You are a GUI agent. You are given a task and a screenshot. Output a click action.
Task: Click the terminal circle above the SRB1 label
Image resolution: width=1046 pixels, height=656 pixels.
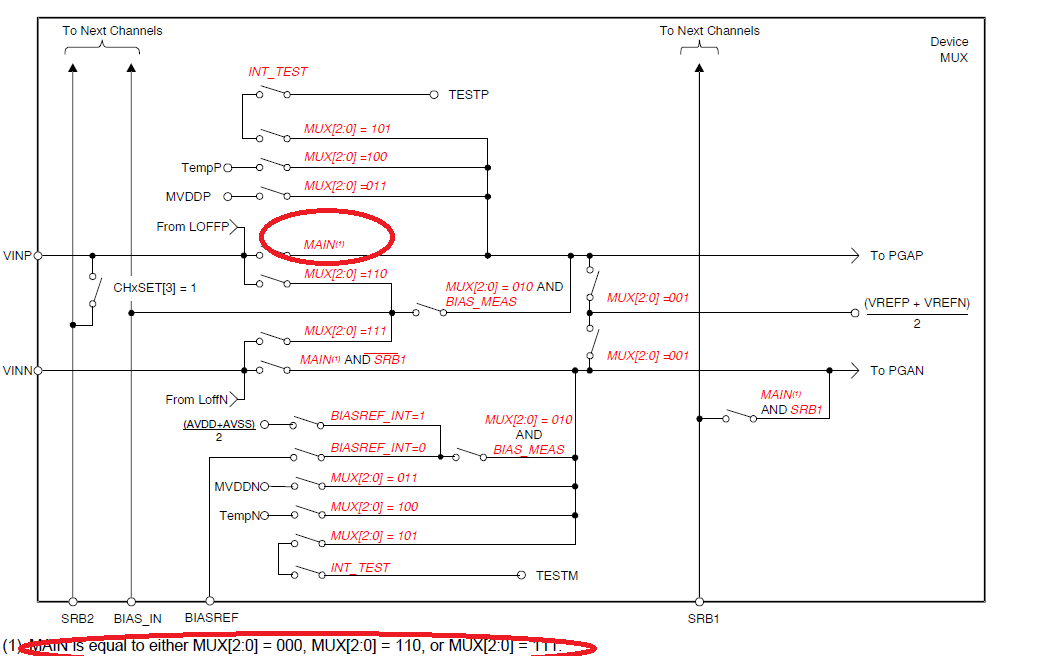click(x=699, y=601)
